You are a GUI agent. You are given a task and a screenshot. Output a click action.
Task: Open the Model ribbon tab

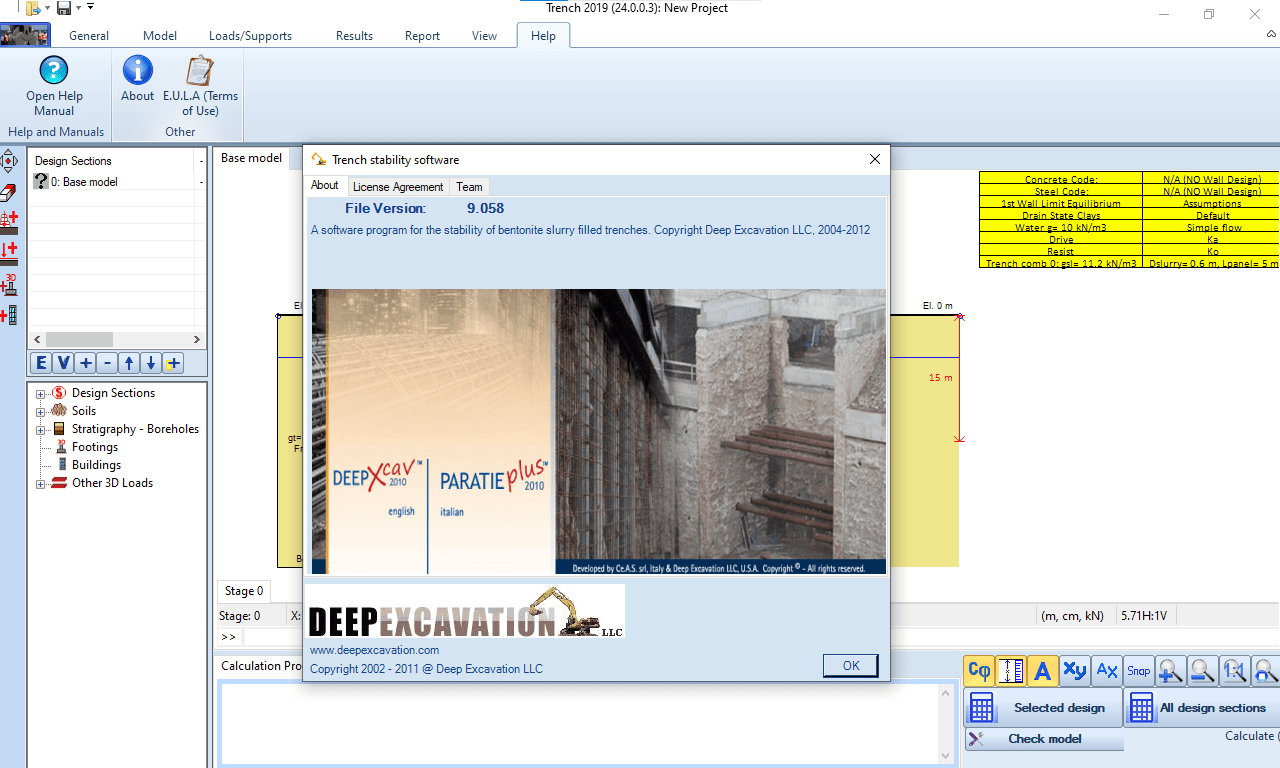(160, 36)
